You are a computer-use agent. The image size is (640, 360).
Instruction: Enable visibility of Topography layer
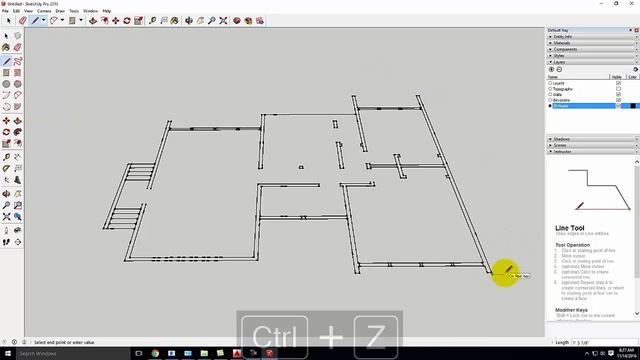tap(618, 89)
